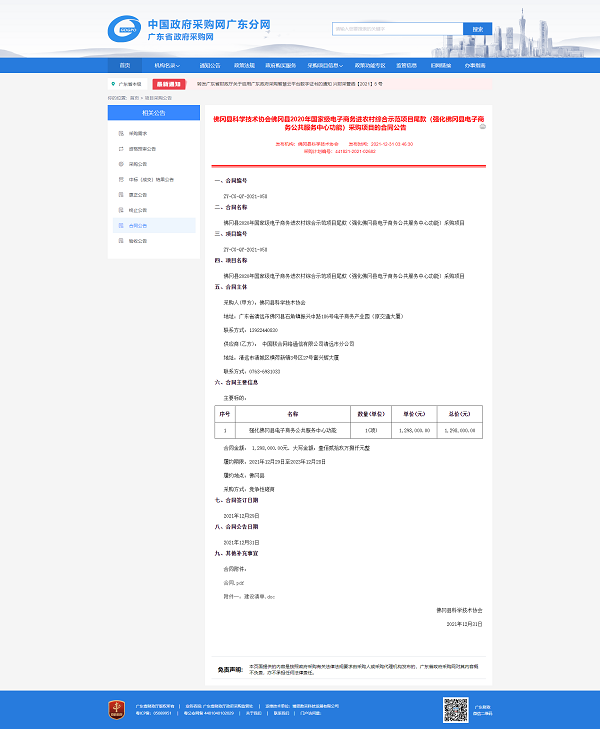
Task: Click the blue 搜索 search button
Action: click(x=477, y=29)
